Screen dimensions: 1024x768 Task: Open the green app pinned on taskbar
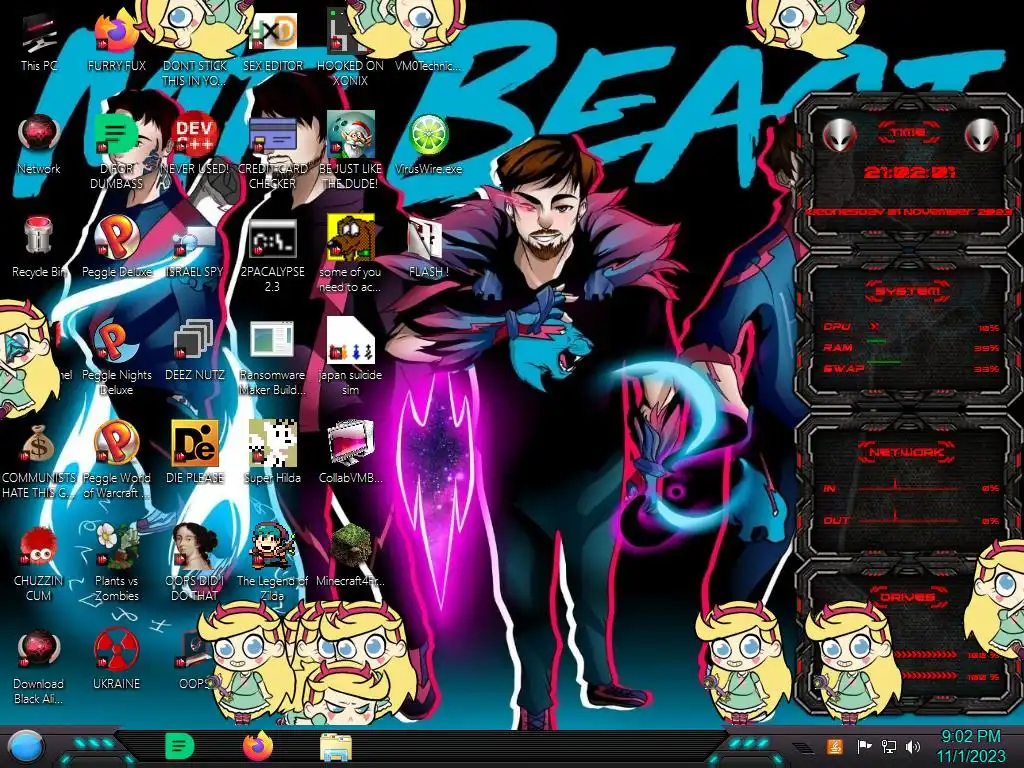click(x=180, y=746)
